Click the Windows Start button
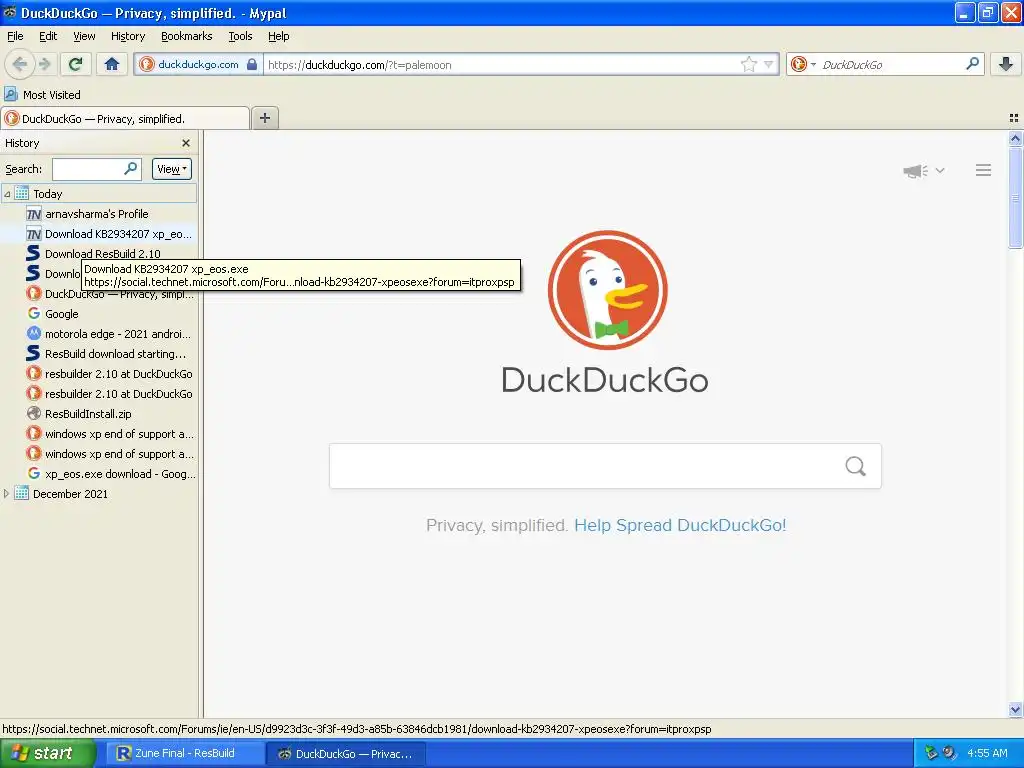This screenshot has height=768, width=1024. pos(48,753)
